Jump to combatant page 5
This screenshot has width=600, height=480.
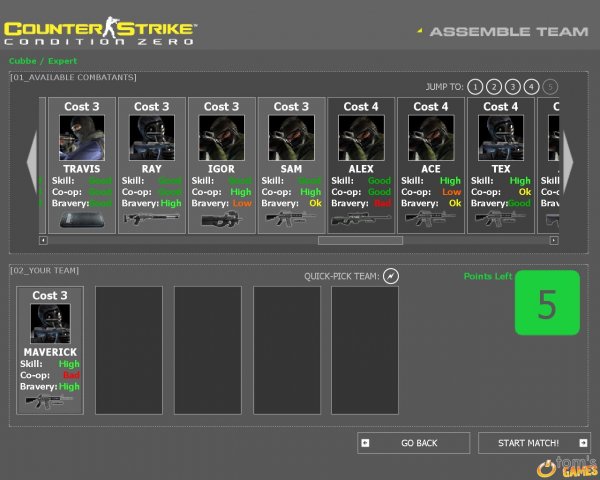pyautogui.click(x=550, y=87)
